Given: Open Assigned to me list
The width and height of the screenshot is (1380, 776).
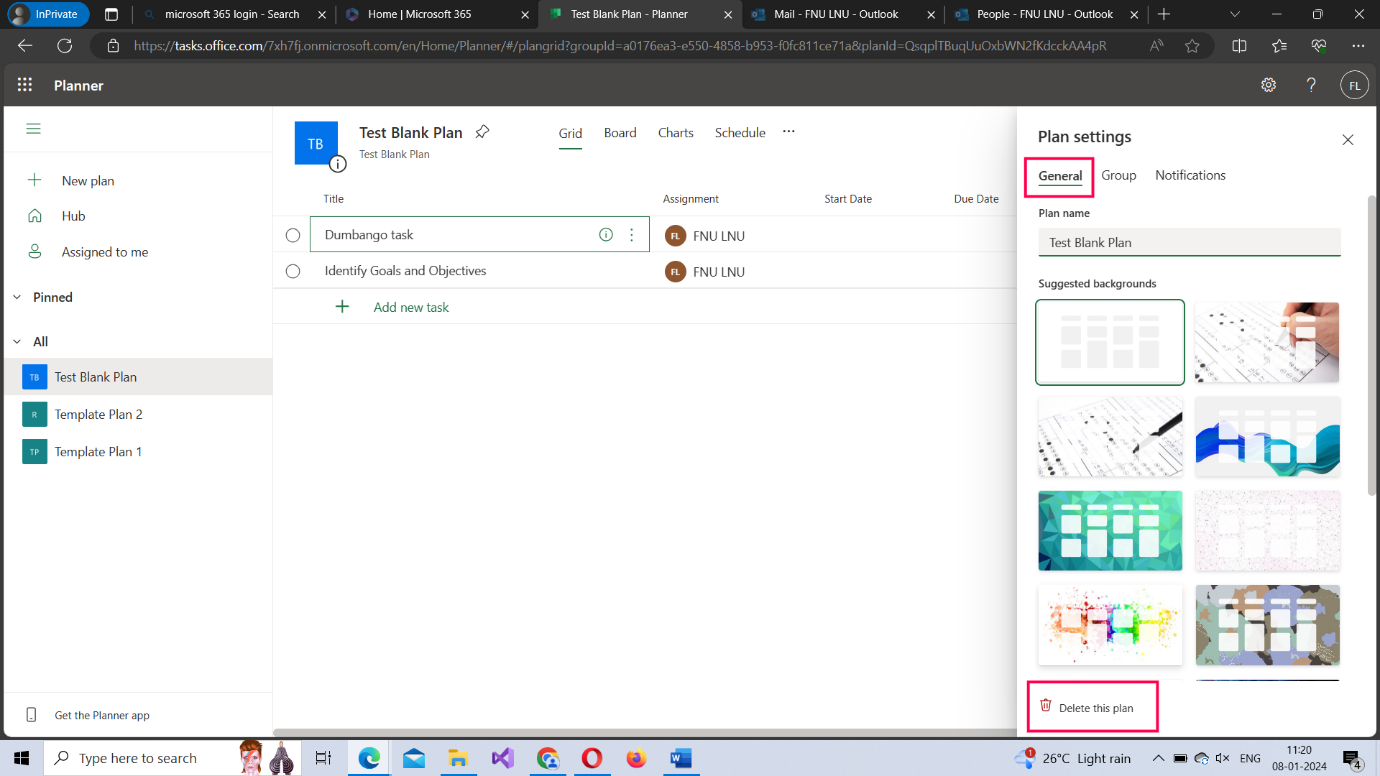Looking at the screenshot, I should [105, 252].
